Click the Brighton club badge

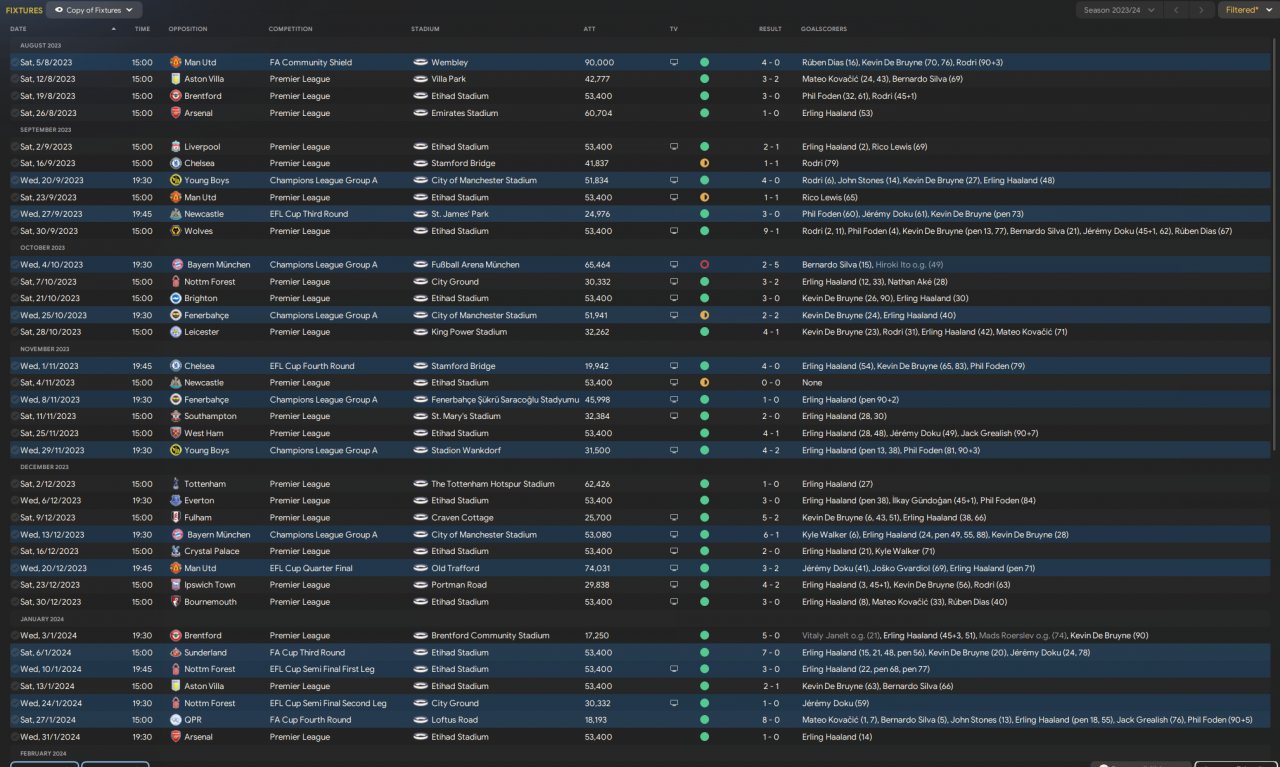(x=176, y=298)
